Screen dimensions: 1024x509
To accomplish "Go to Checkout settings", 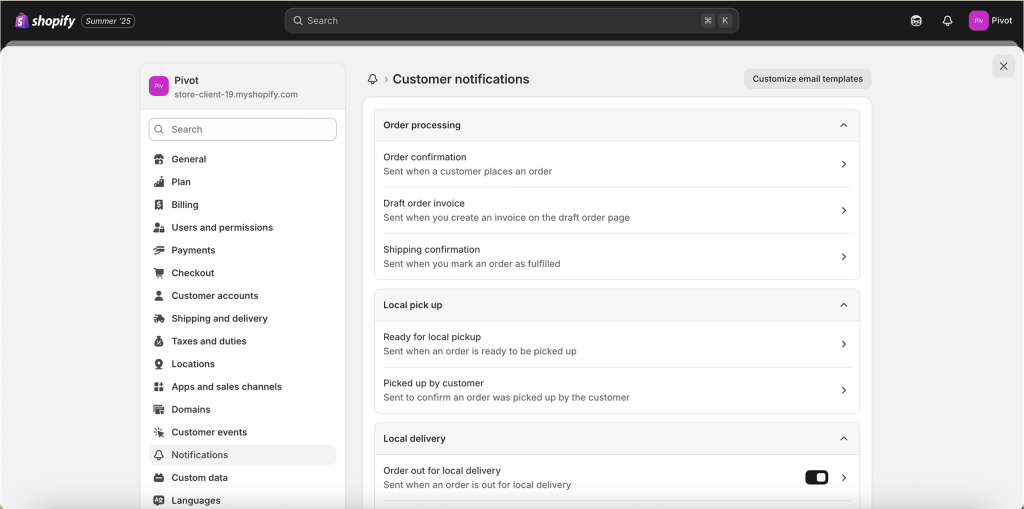I will pos(242,273).
